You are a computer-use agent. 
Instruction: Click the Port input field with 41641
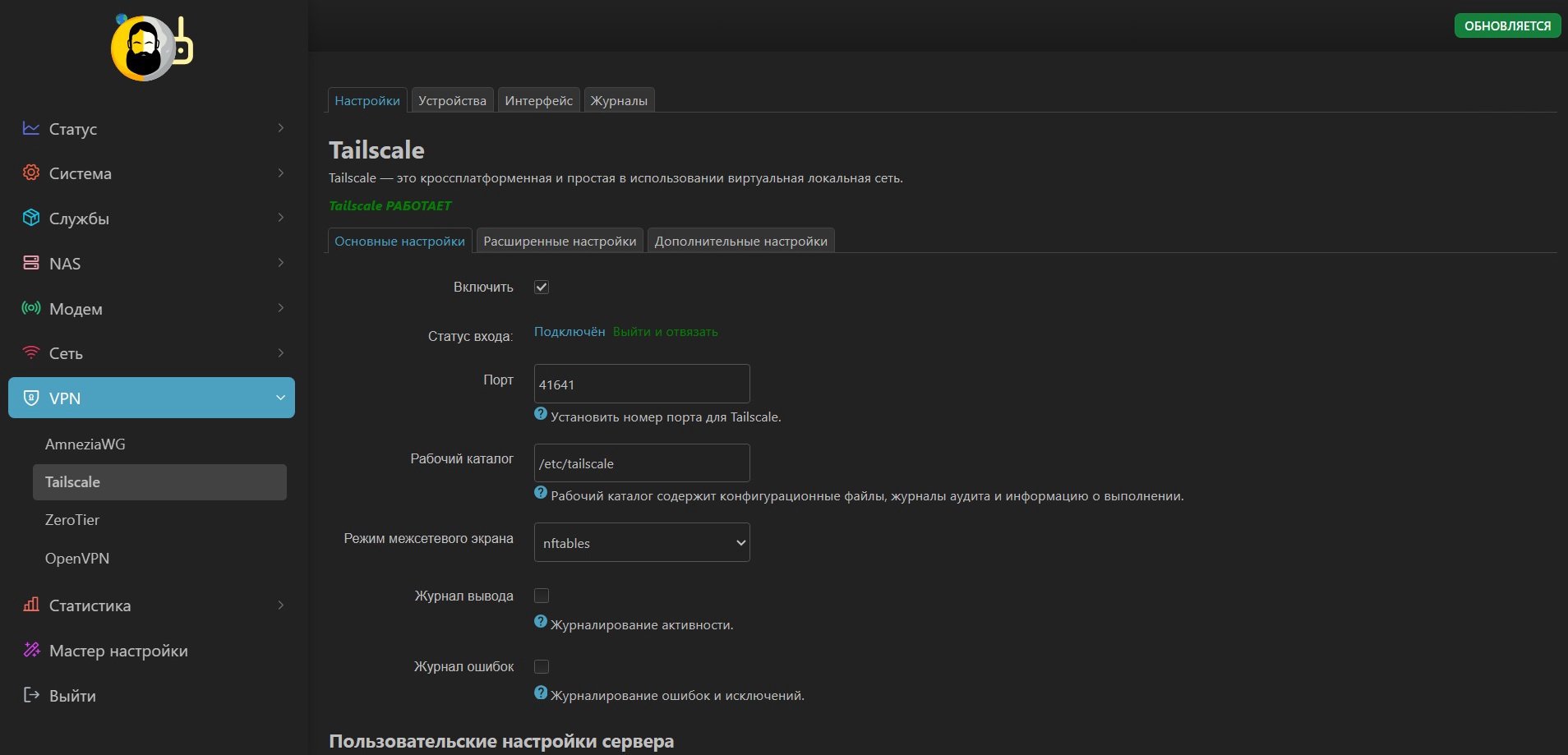coord(642,384)
